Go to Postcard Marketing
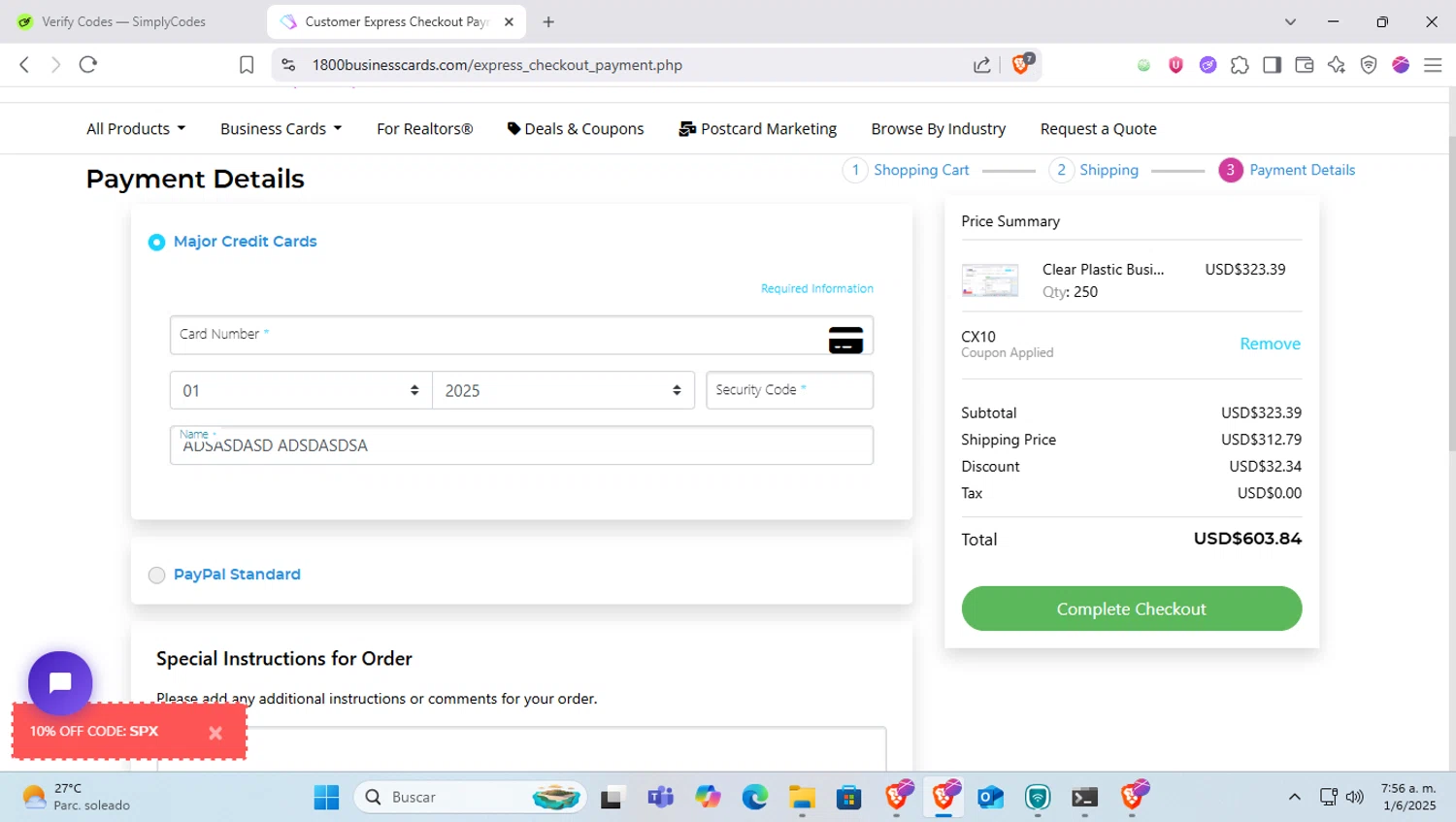The height and width of the screenshot is (822, 1456). [757, 129]
